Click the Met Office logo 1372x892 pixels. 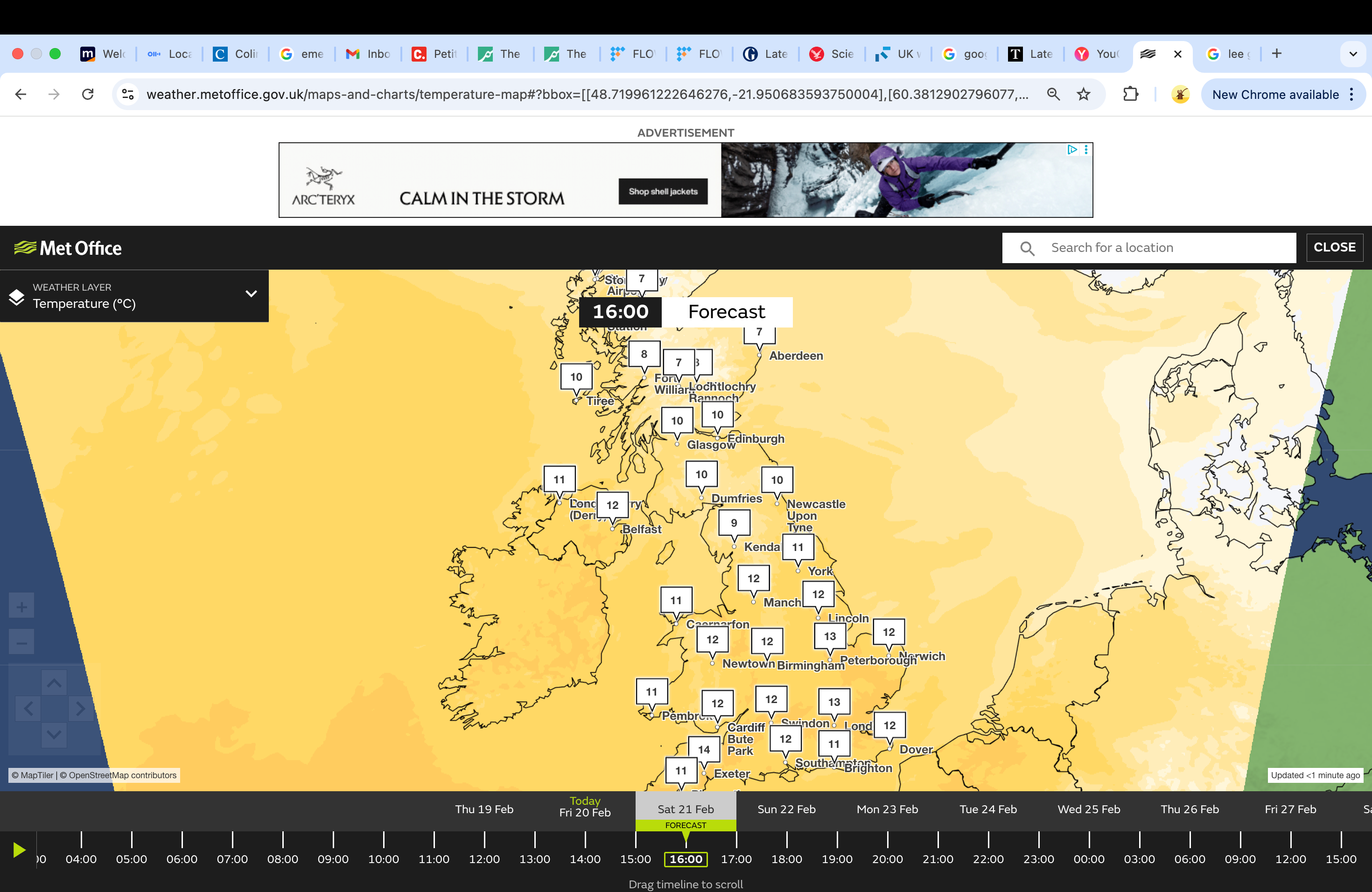click(68, 247)
